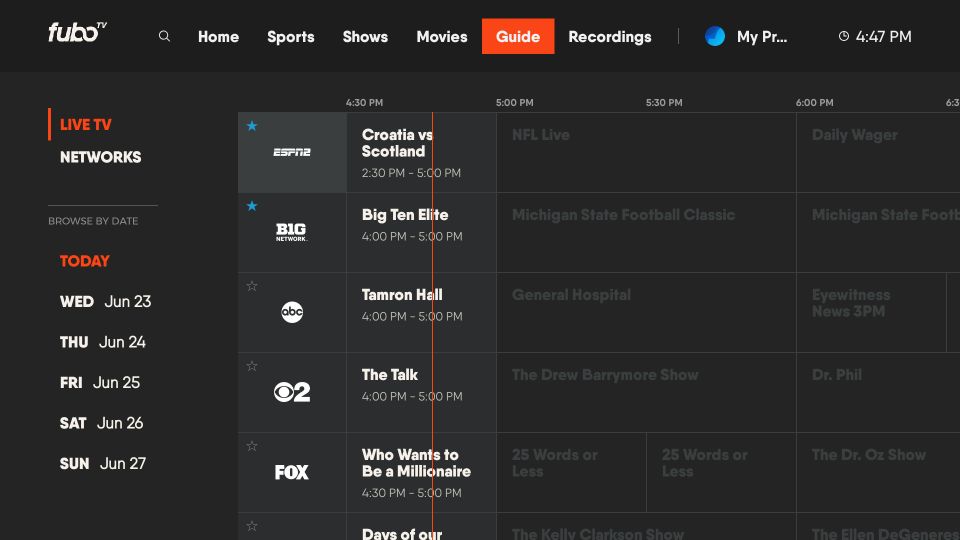Select The Kelly Clarkson Show program
This screenshot has height=540, width=960.
tap(646, 527)
